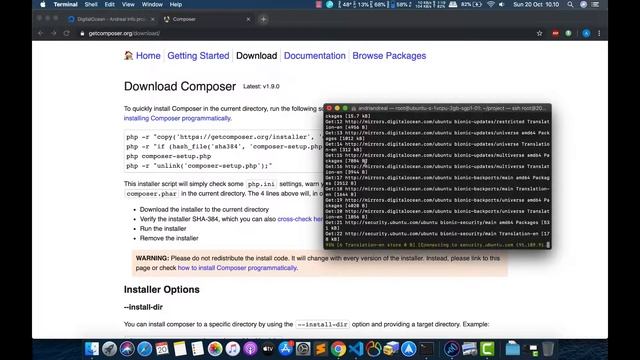640x360 pixels.
Task: Close the DigitalOcean browser tab
Action: coord(153,19)
